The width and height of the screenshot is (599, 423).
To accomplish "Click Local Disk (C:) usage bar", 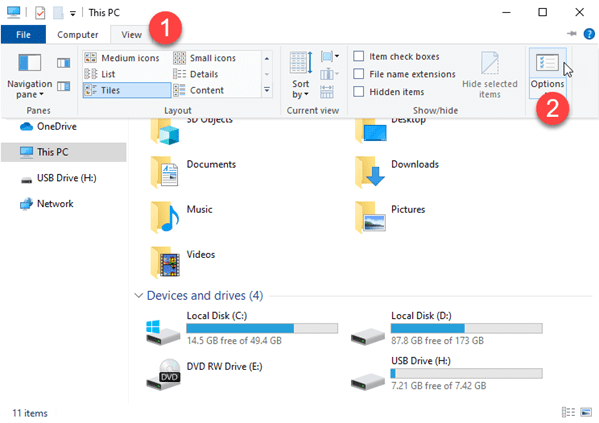I will pos(262,328).
